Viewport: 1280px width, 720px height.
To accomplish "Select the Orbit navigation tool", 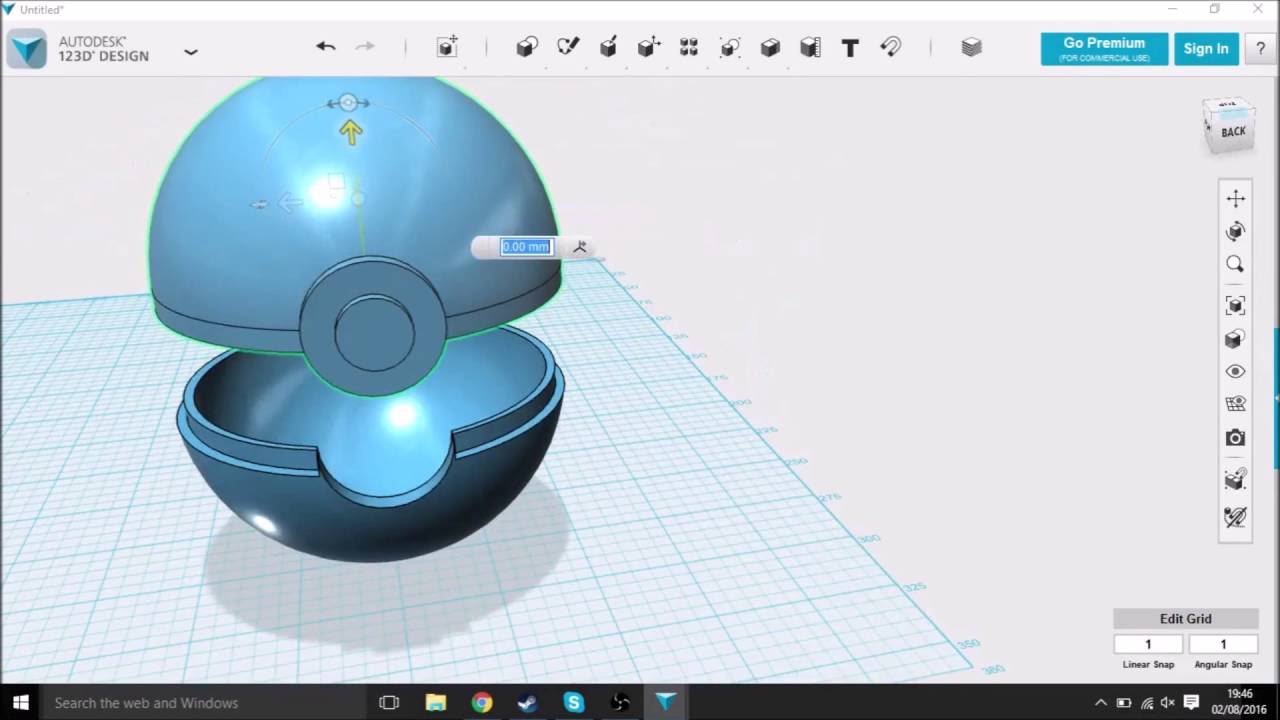I will pos(1235,232).
